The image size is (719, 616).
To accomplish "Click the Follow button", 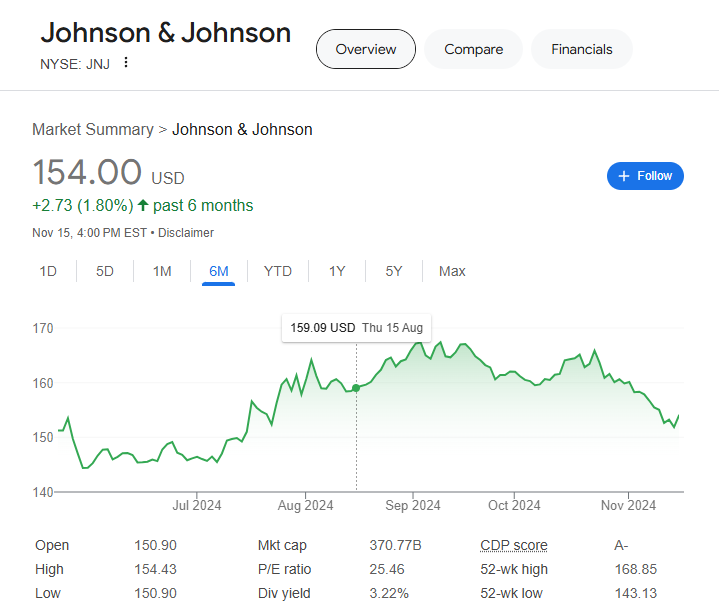I will [x=645, y=176].
